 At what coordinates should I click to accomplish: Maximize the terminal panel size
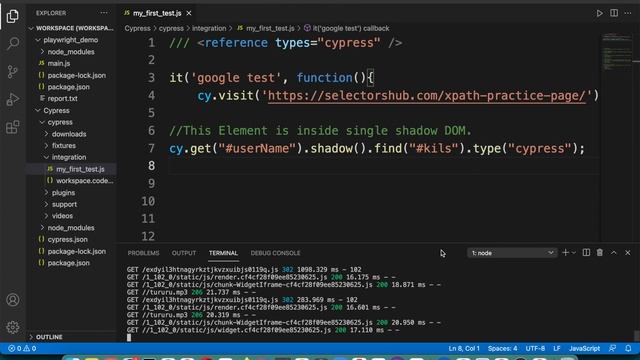click(613, 253)
